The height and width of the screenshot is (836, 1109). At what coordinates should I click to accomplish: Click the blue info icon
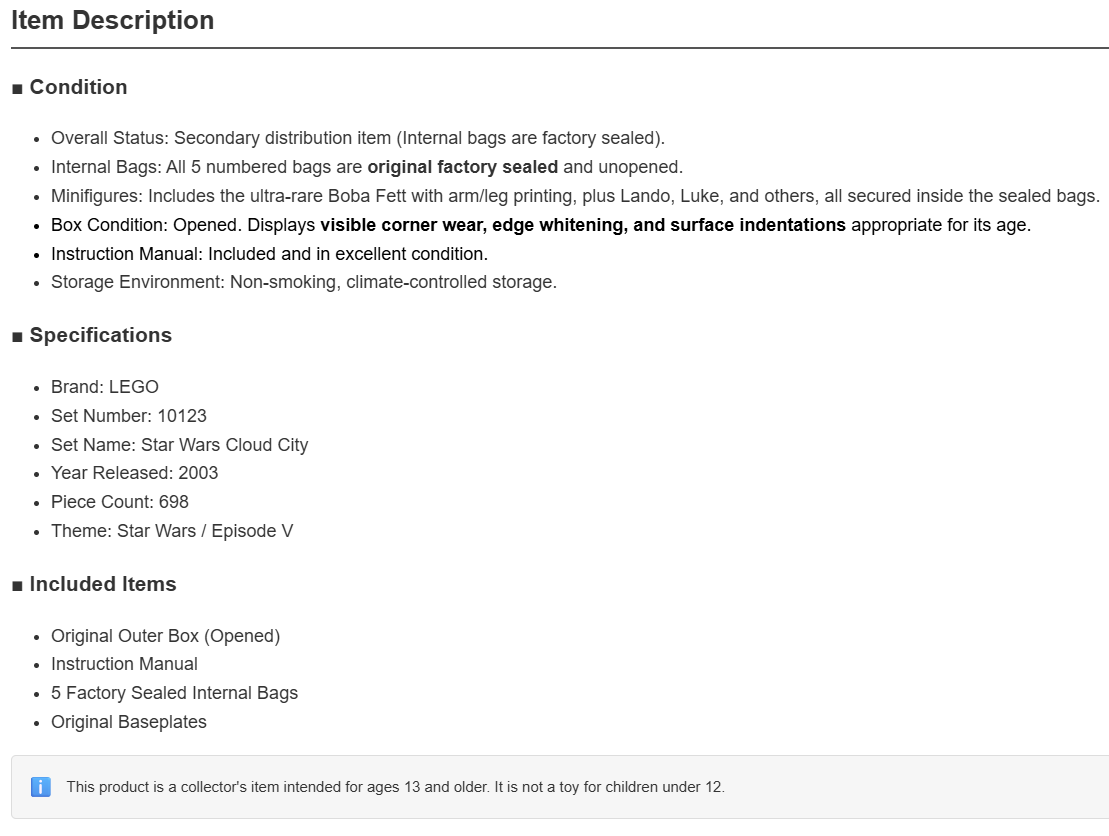pos(41,786)
